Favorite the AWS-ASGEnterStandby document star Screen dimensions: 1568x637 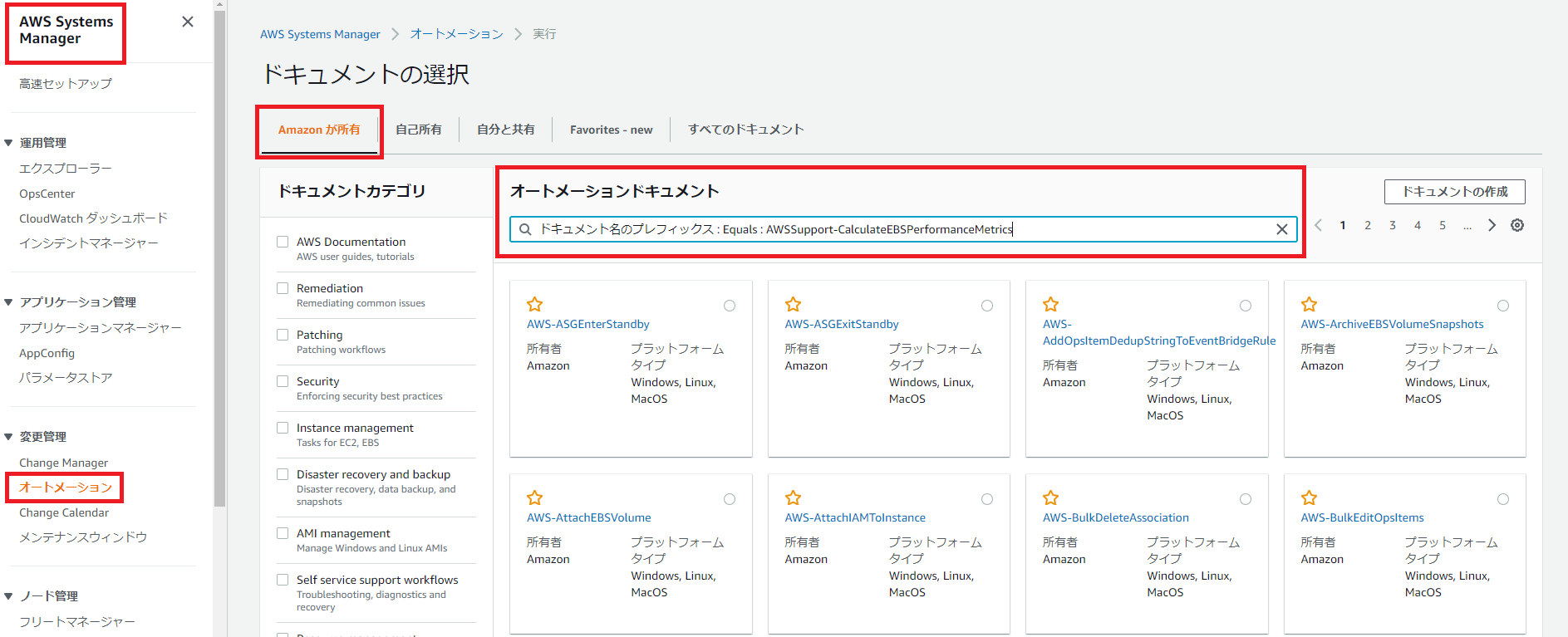[x=534, y=305]
